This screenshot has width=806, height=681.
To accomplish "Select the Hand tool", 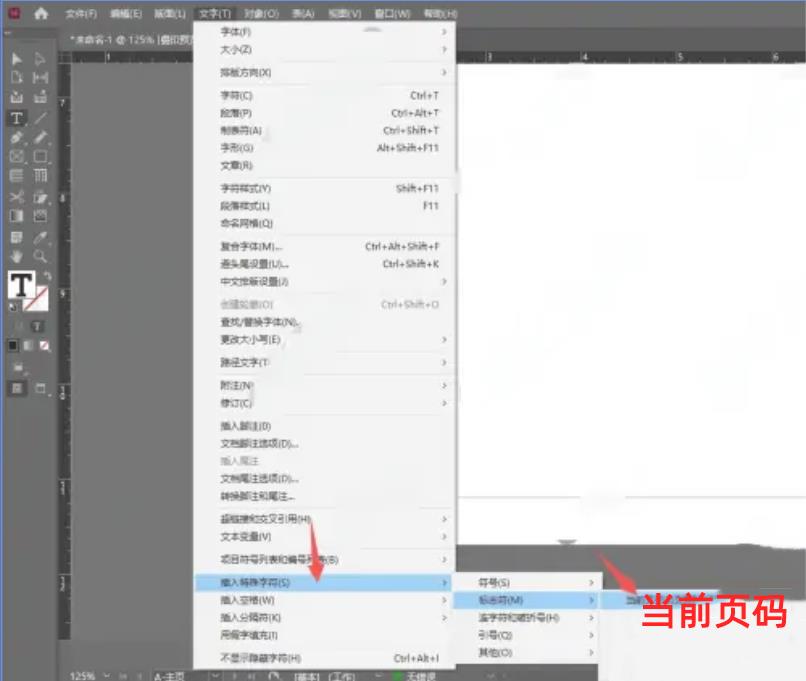I will pyautogui.click(x=17, y=256).
